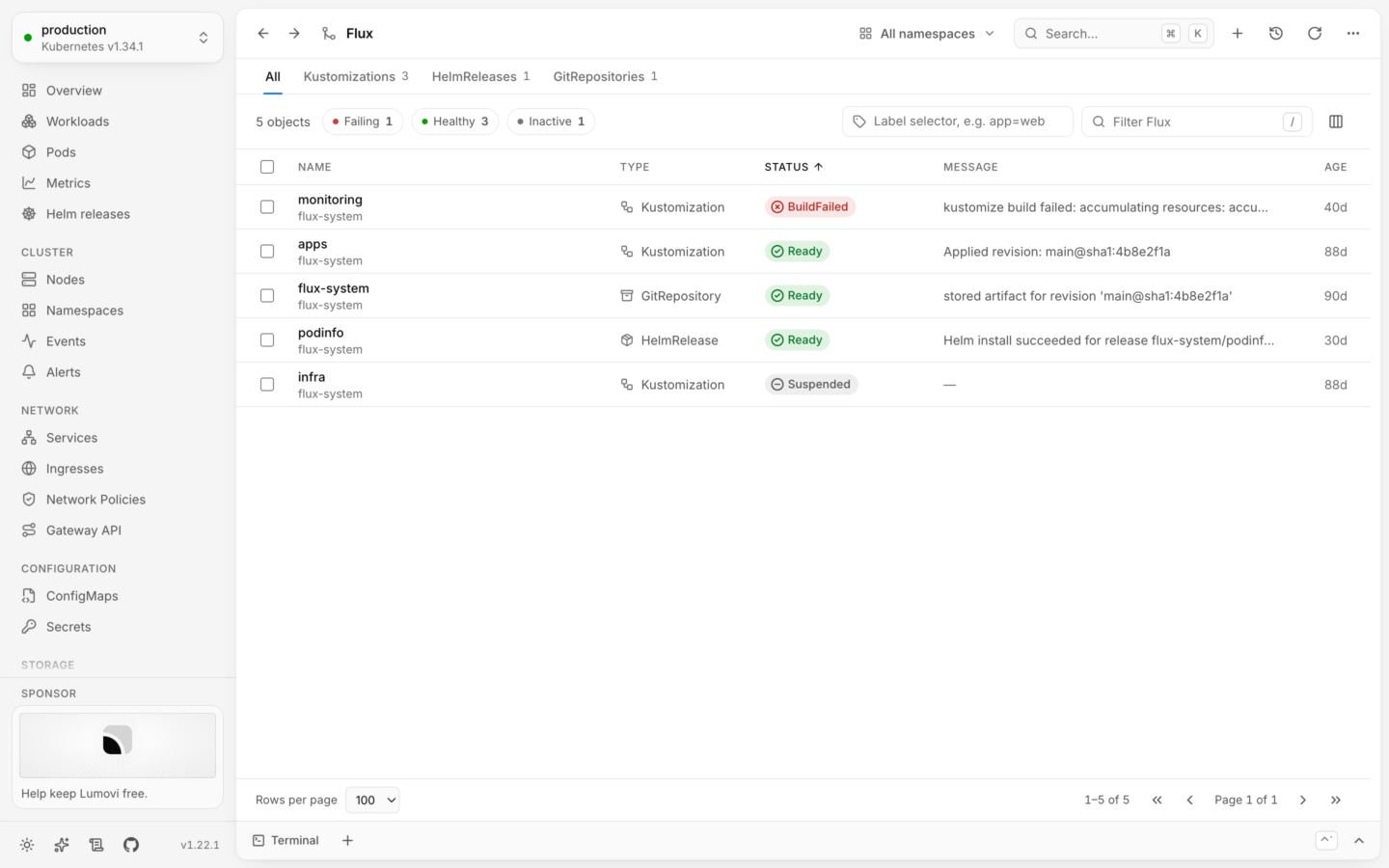The height and width of the screenshot is (868, 1389).
Task: Check the apps row checkbox
Action: click(x=267, y=252)
